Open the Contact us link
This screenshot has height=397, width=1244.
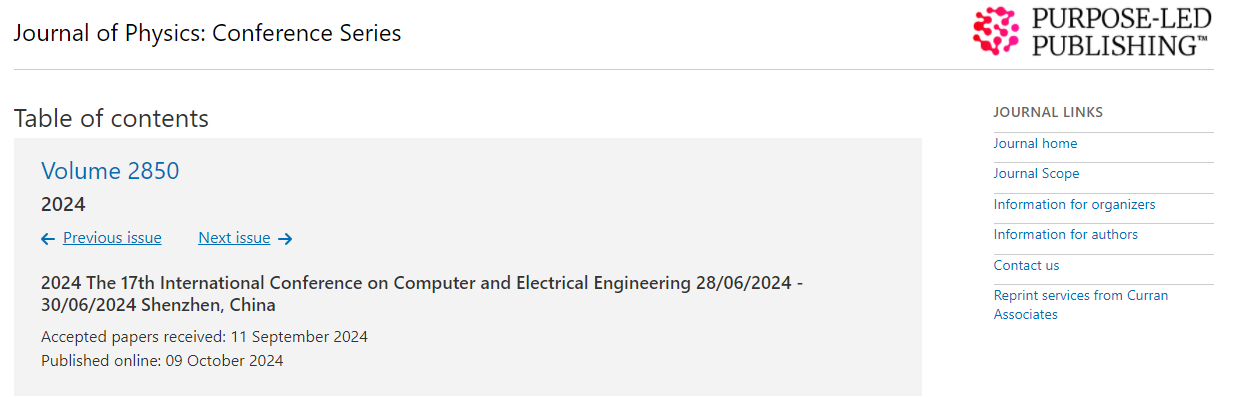click(x=1026, y=265)
